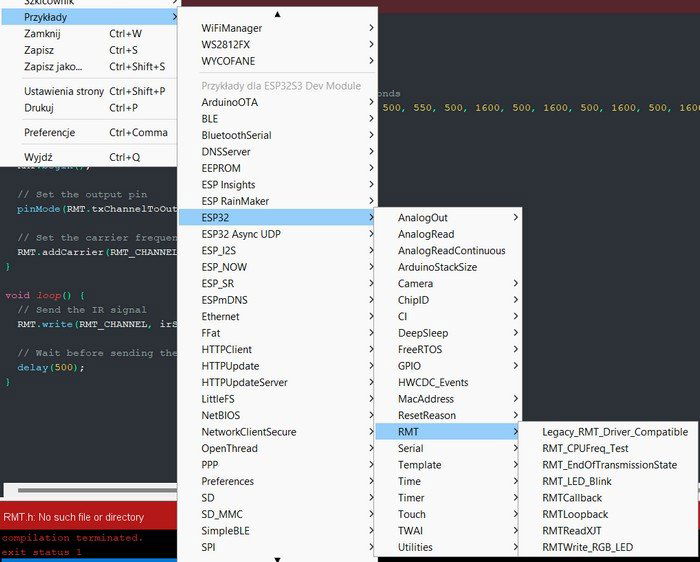The height and width of the screenshot is (562, 700).
Task: Open NetworkClientSecure examples submenu
Action: (x=277, y=432)
